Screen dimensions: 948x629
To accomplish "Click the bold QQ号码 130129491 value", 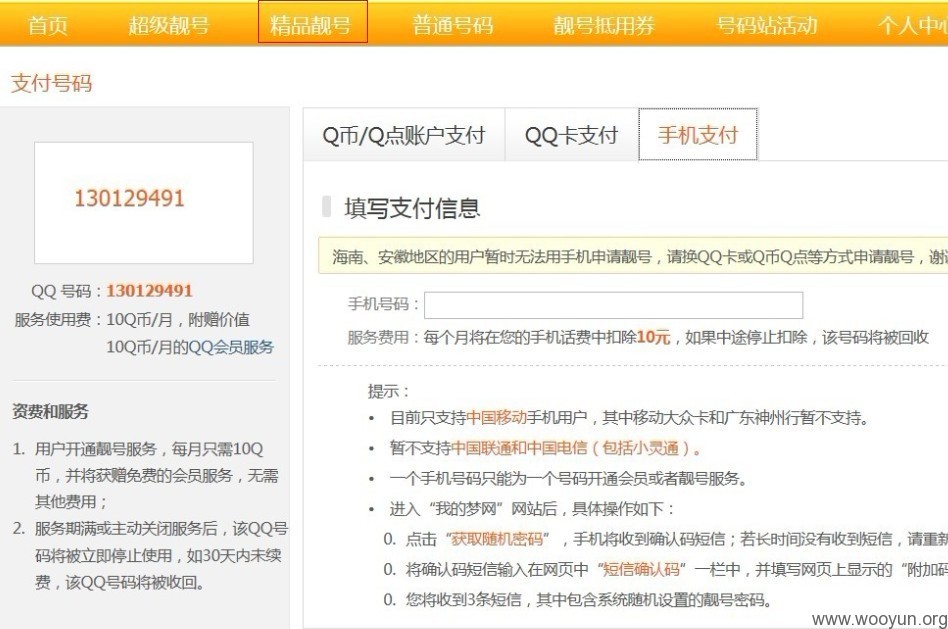I will click(149, 291).
